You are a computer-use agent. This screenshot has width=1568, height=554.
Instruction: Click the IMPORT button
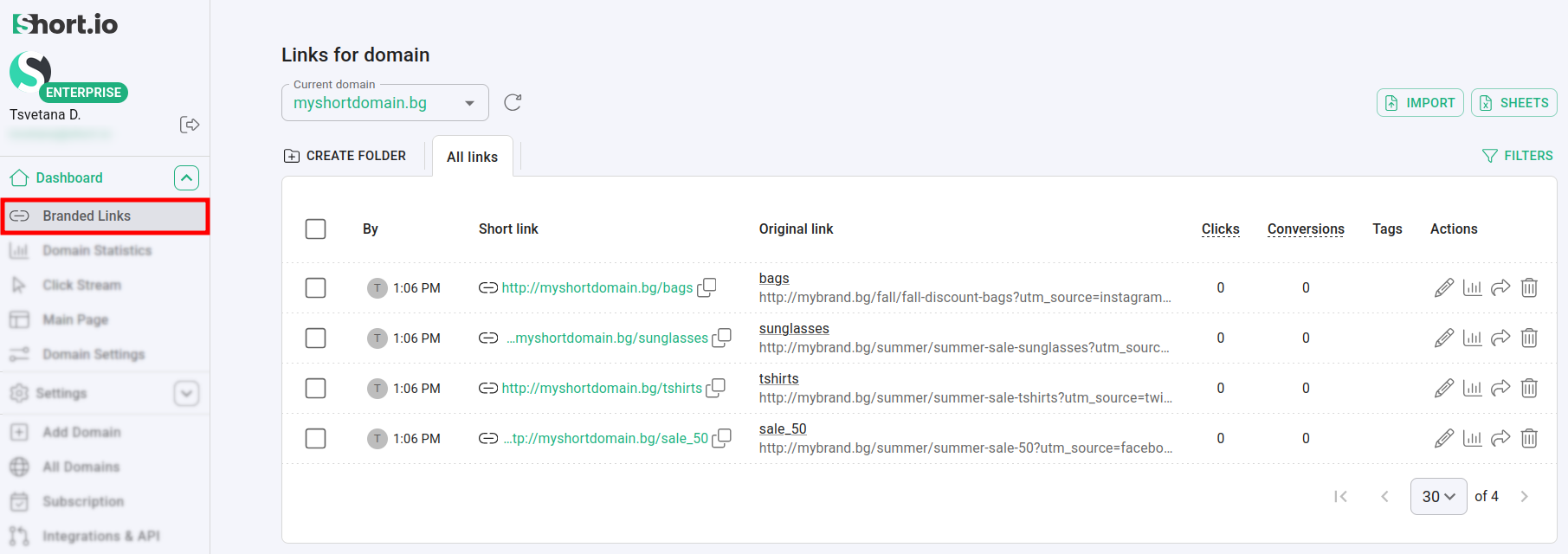point(1420,103)
